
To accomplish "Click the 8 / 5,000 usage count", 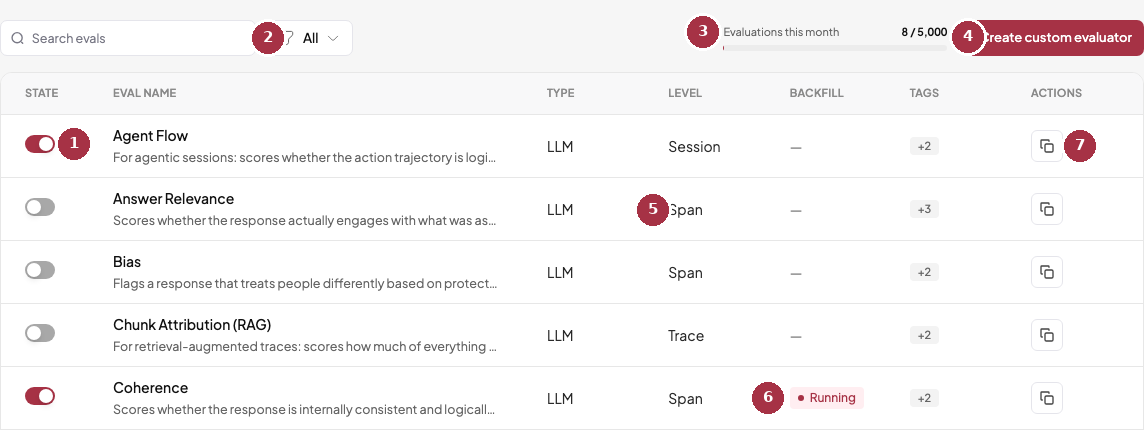I will pos(924,32).
